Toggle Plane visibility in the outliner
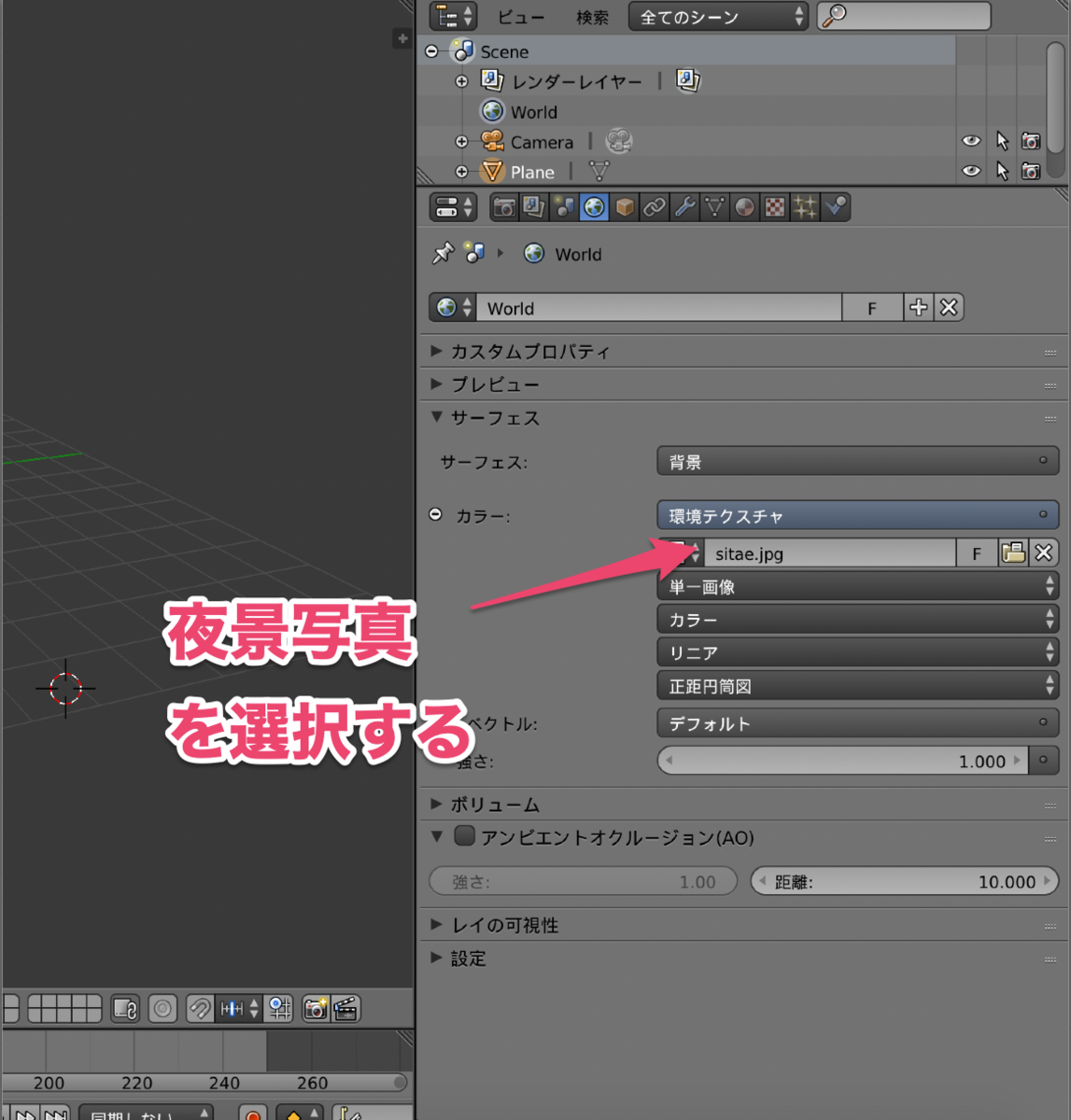 [x=971, y=171]
